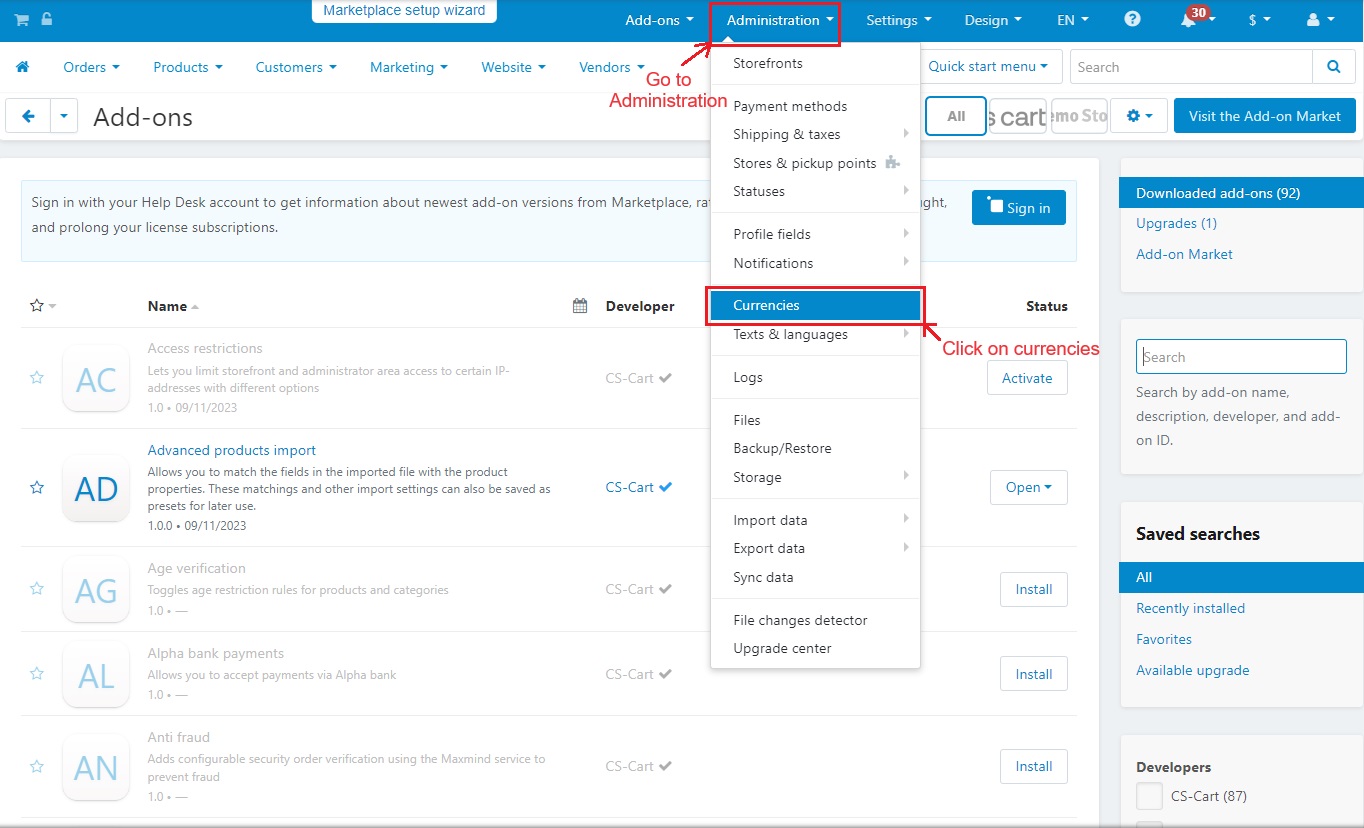Image resolution: width=1364 pixels, height=828 pixels.
Task: Open the gear settings menu on Add-ons page
Action: tap(1140, 116)
